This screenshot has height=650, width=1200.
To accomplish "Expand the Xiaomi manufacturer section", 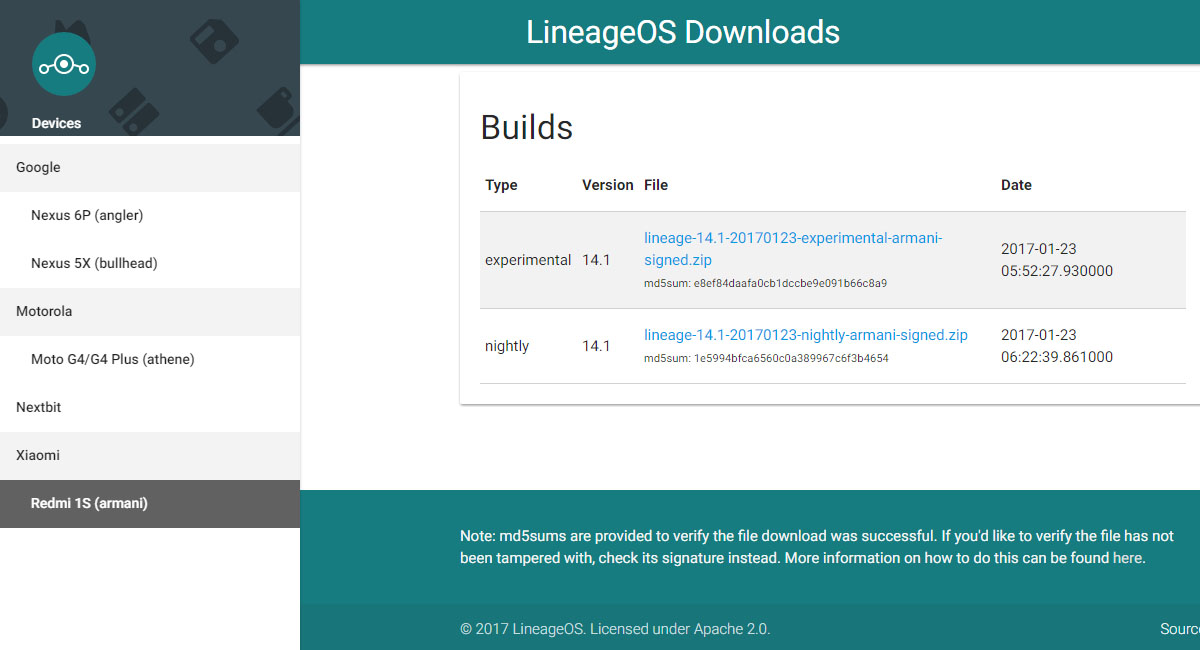I will (36, 455).
